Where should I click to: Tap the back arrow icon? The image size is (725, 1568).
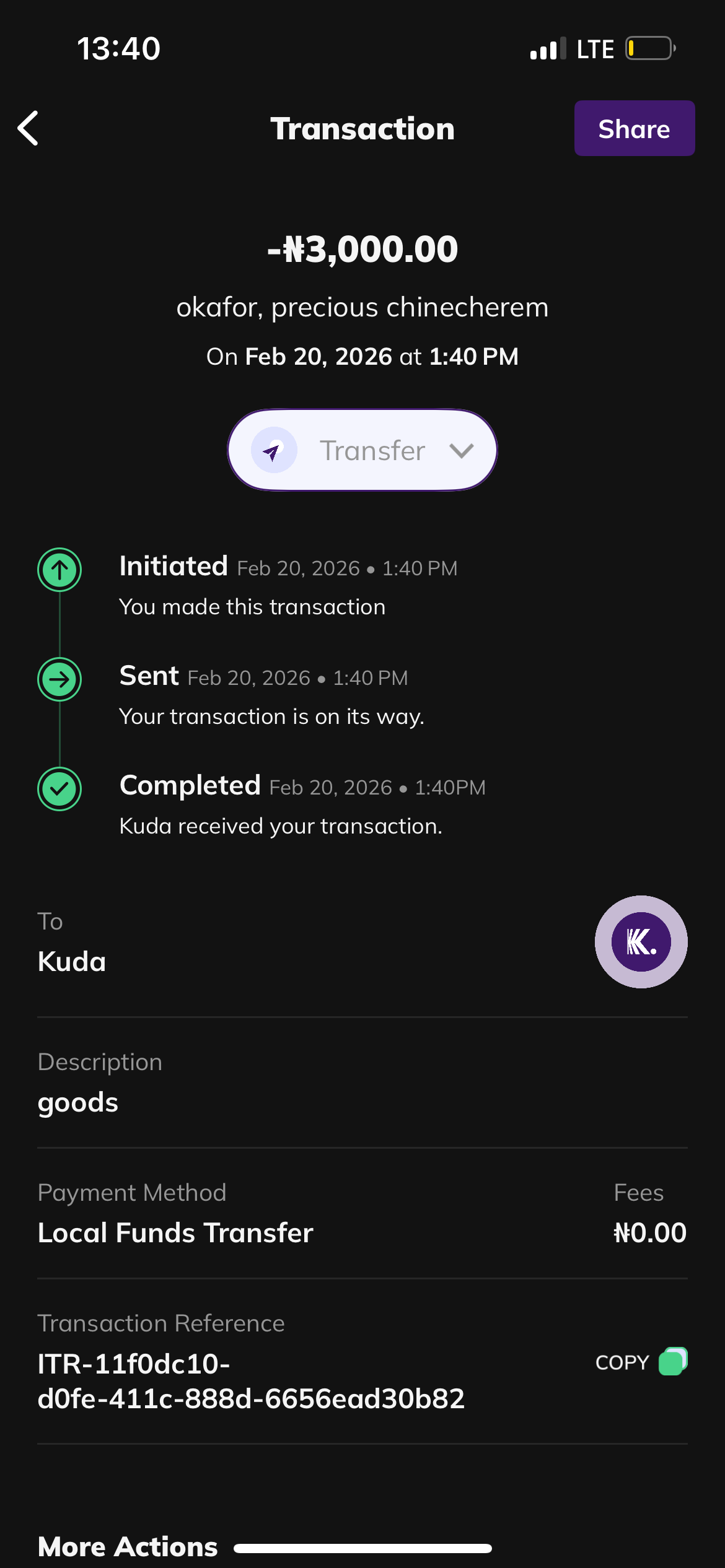pos(29,128)
